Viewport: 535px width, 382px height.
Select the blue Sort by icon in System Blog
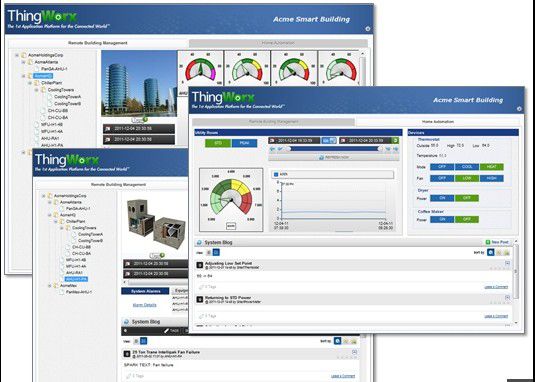click(490, 253)
